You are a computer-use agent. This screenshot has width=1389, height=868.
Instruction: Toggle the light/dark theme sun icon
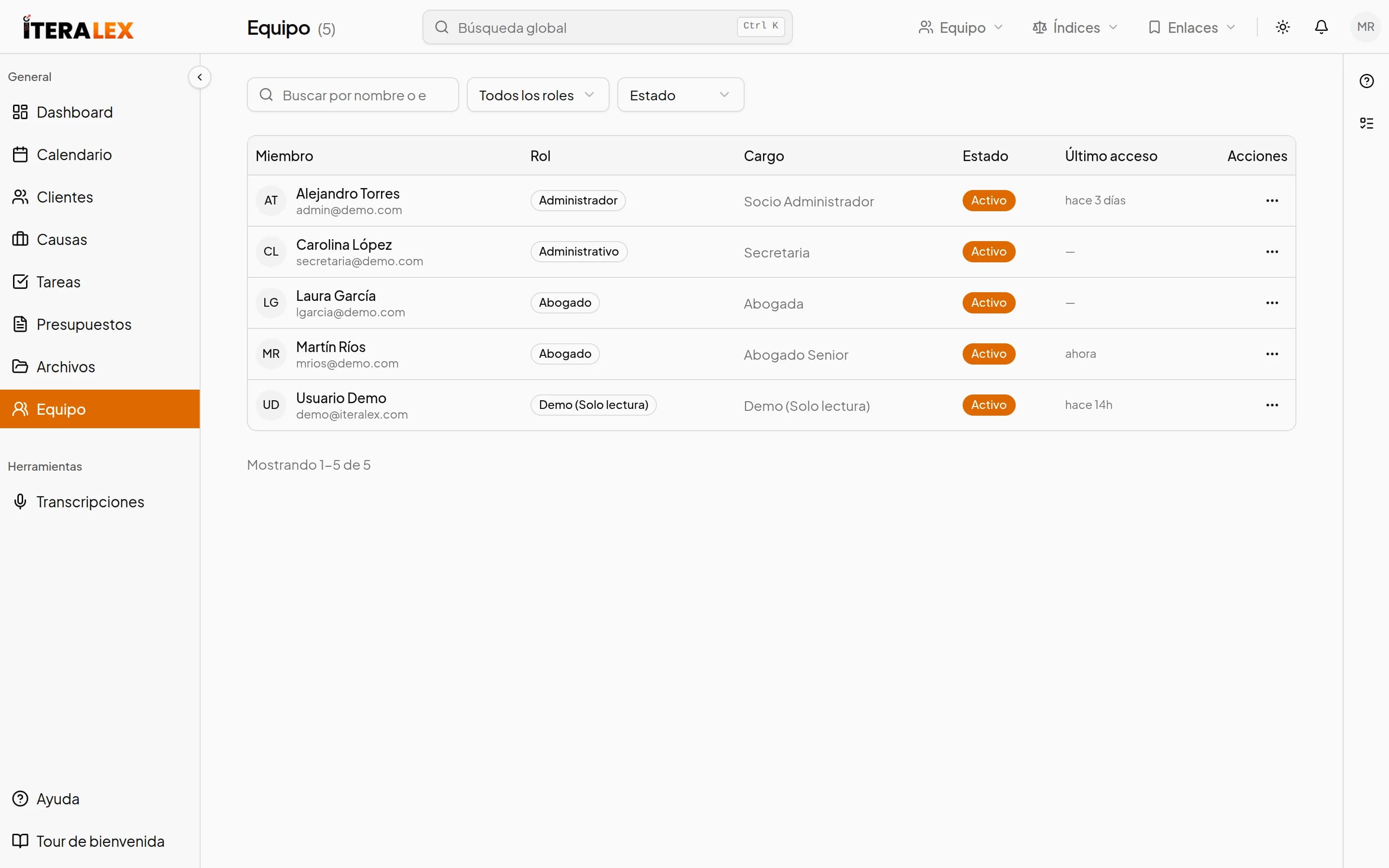(1283, 27)
